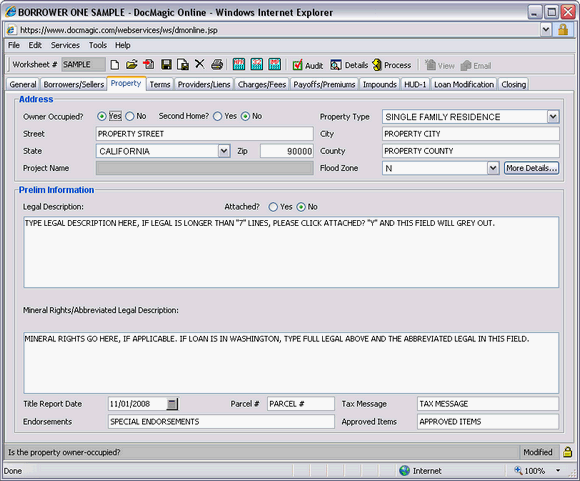Image resolution: width=580 pixels, height=481 pixels.
Task: Open the File menu
Action: (14, 45)
